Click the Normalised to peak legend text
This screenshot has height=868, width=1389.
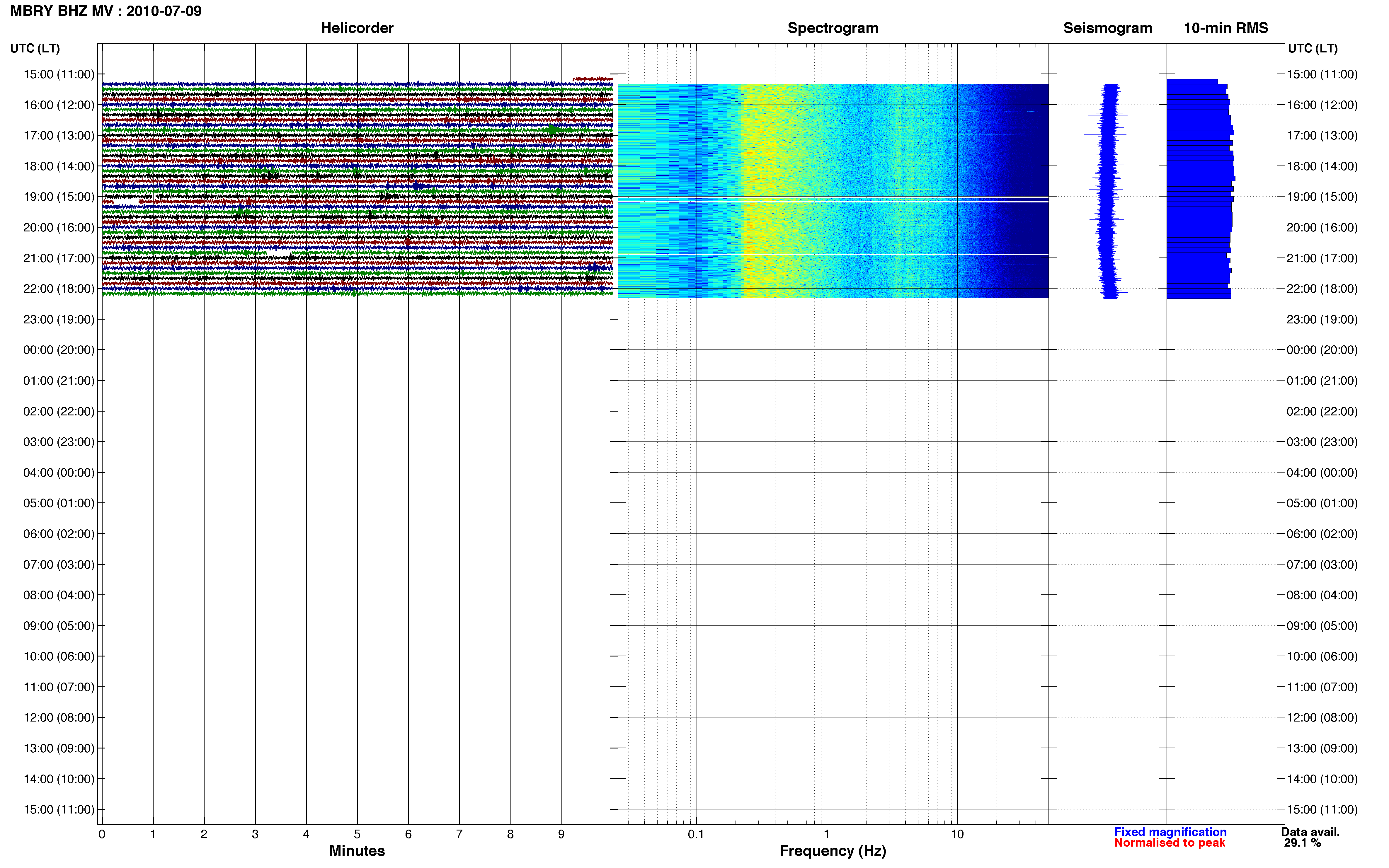pyautogui.click(x=1170, y=843)
